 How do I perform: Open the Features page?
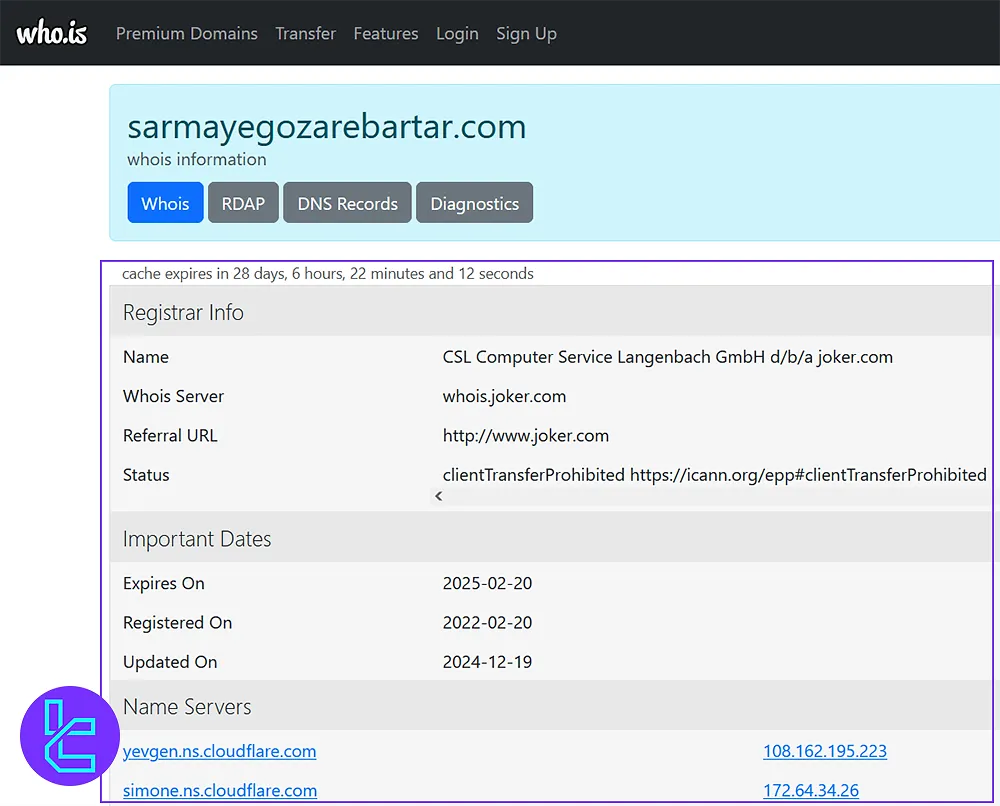[x=386, y=33]
